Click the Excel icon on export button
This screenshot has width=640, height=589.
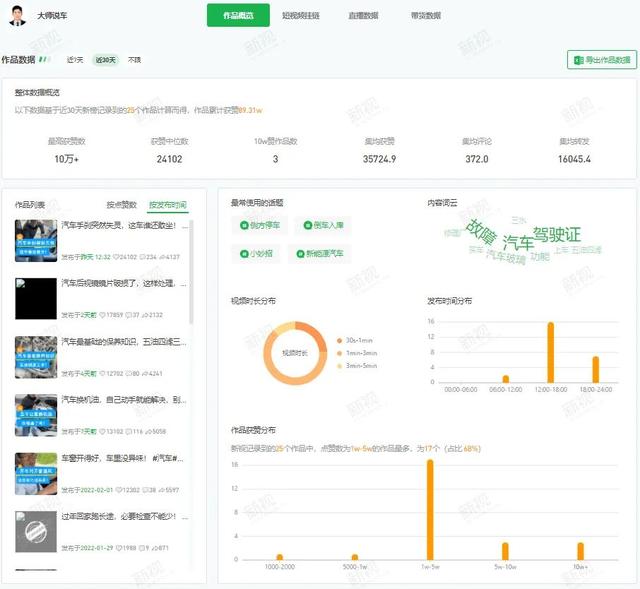(578, 61)
